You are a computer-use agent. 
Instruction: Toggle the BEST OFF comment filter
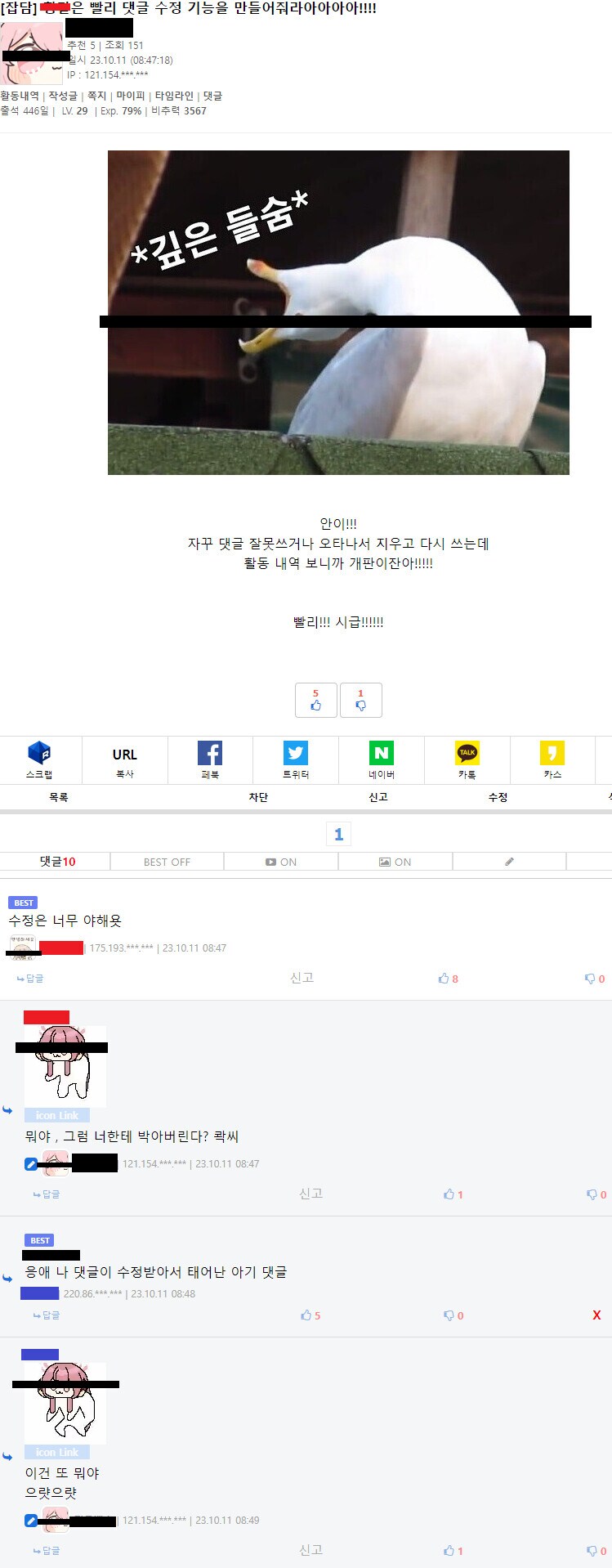167,862
